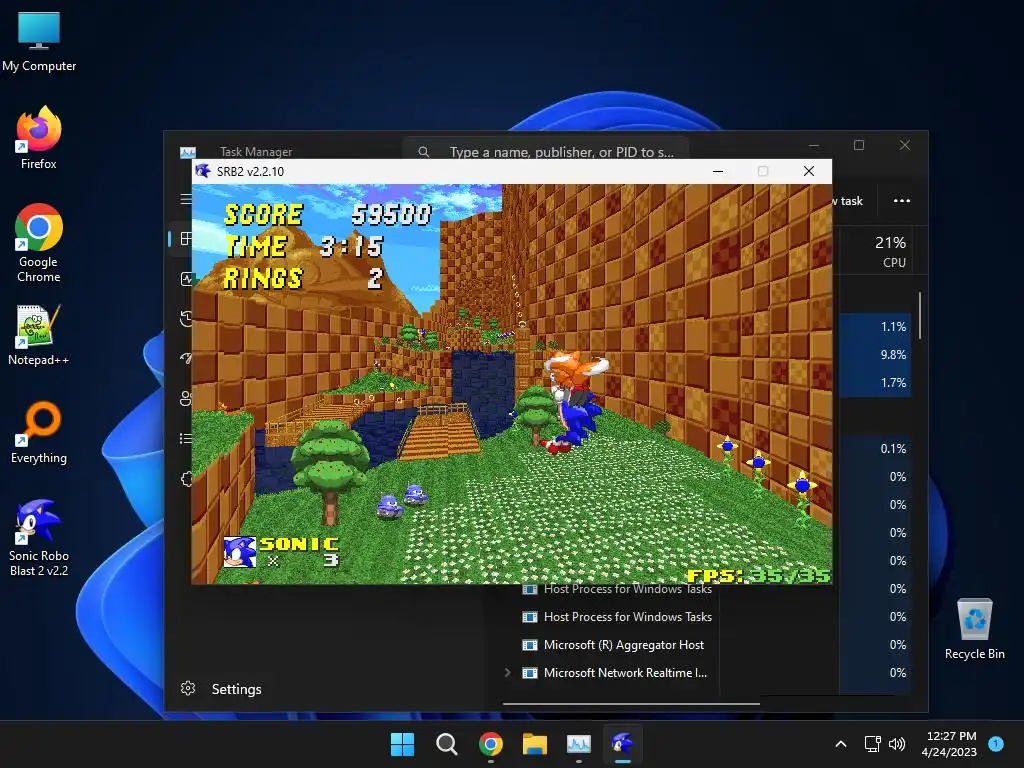Click the FPS counter in the game
Image resolution: width=1024 pixels, height=768 pixels.
tap(758, 575)
